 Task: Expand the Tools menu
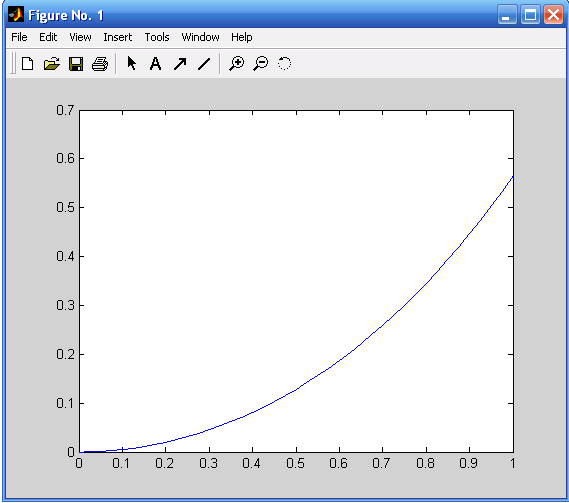coord(157,37)
